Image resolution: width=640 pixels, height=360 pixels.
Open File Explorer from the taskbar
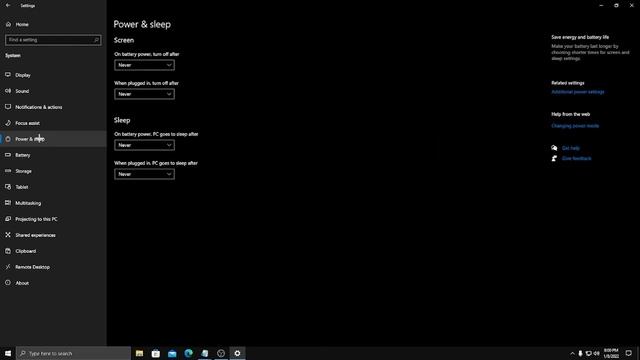tap(140, 353)
